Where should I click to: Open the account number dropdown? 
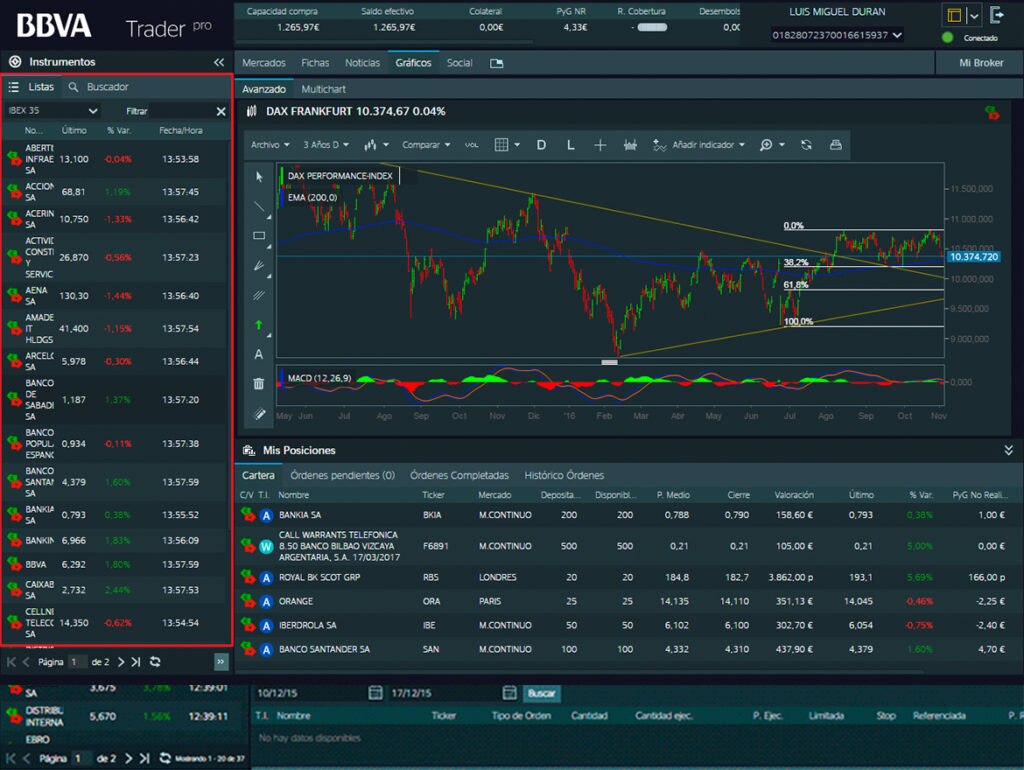coord(836,35)
